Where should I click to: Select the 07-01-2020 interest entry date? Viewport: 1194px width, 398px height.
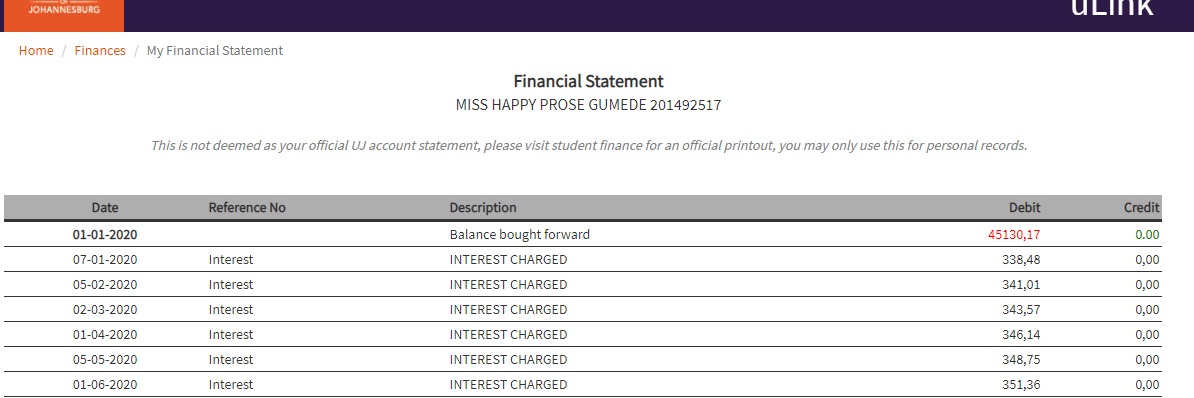pos(105,259)
